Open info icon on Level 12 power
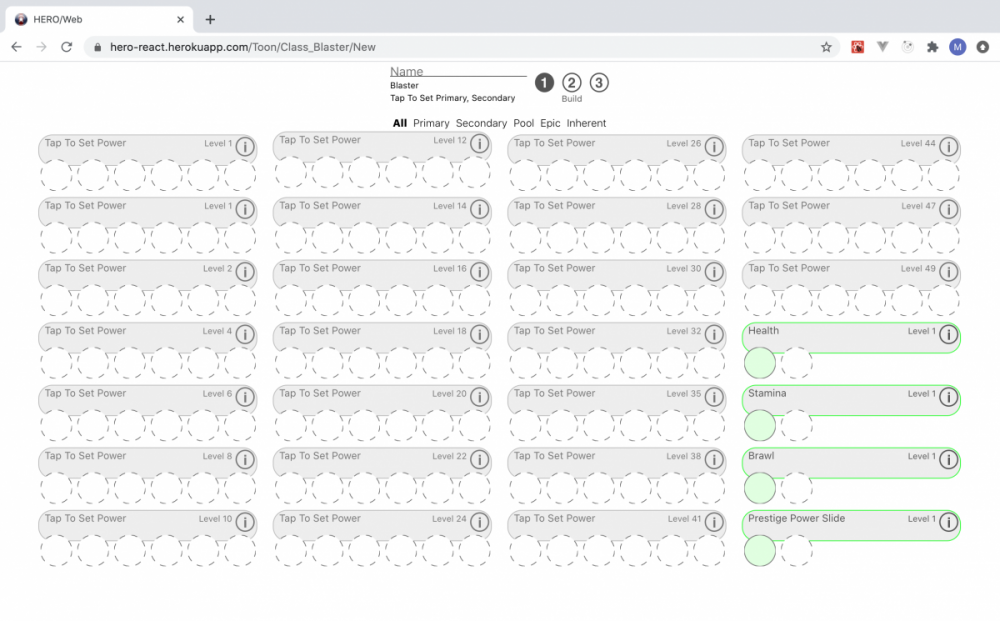The height and width of the screenshot is (621, 1000). 479,145
